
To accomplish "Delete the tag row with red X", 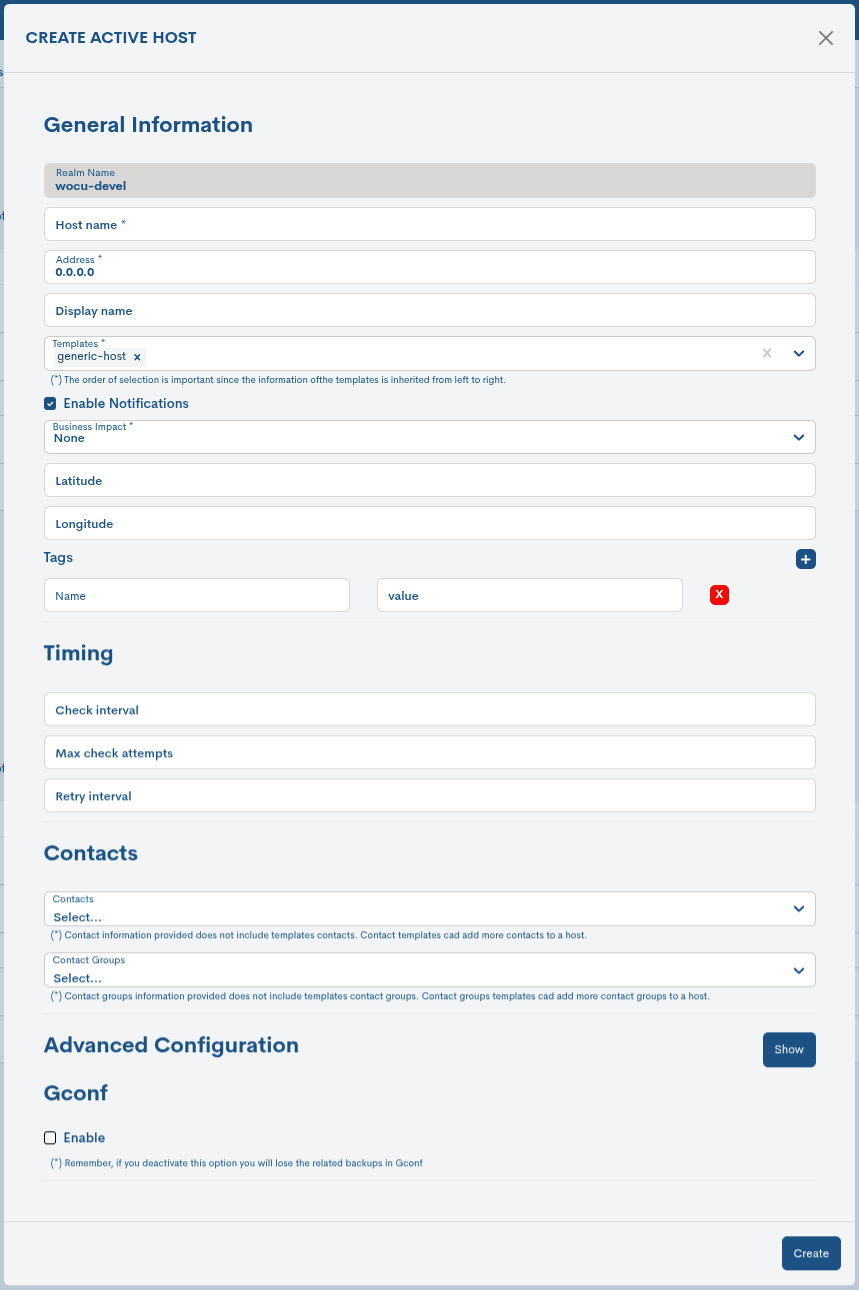I will pyautogui.click(x=719, y=595).
